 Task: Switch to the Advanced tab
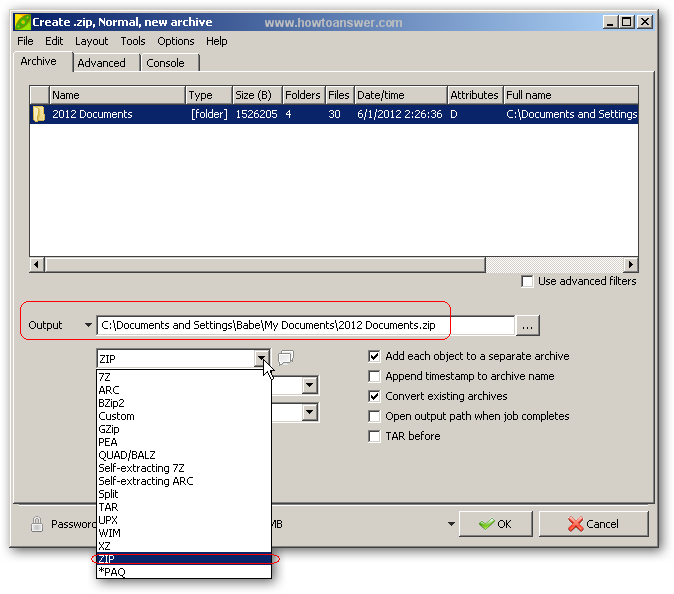tap(102, 63)
